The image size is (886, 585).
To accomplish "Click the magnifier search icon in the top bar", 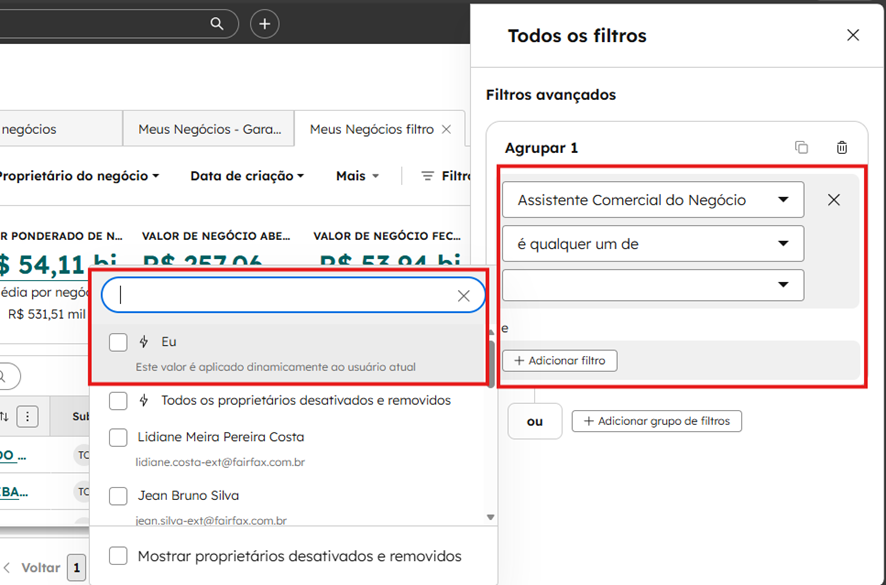I will 217,23.
